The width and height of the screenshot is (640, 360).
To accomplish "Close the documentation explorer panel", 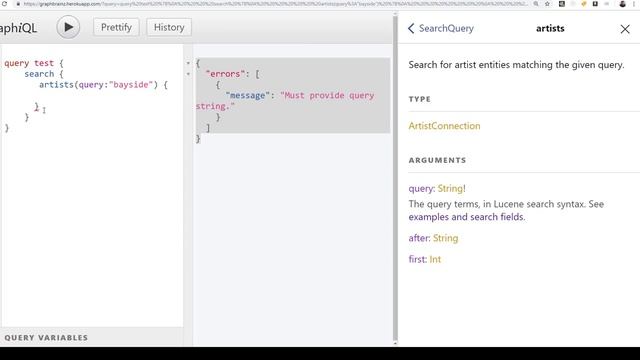I will point(625,29).
